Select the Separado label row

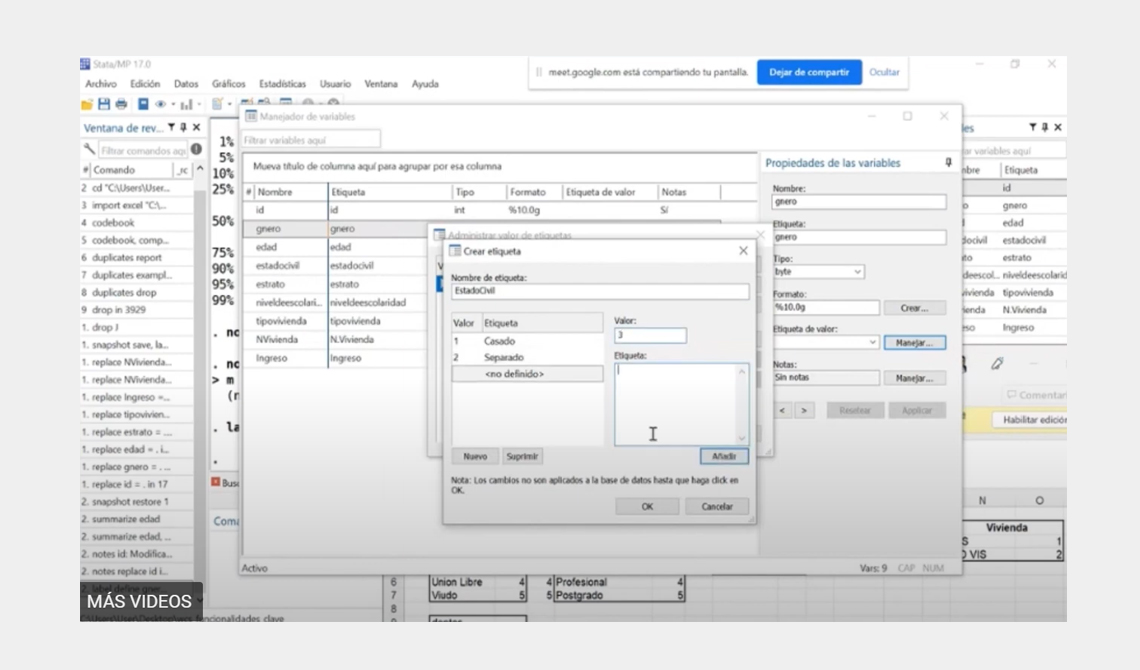click(x=527, y=358)
